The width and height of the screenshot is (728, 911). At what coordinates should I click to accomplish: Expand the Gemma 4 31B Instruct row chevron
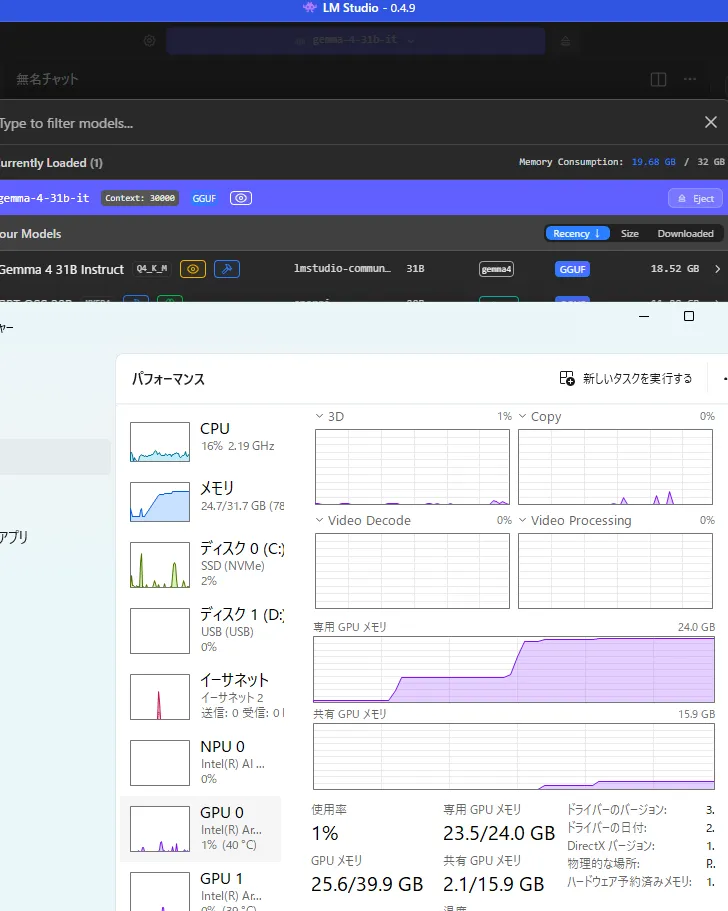tap(717, 269)
